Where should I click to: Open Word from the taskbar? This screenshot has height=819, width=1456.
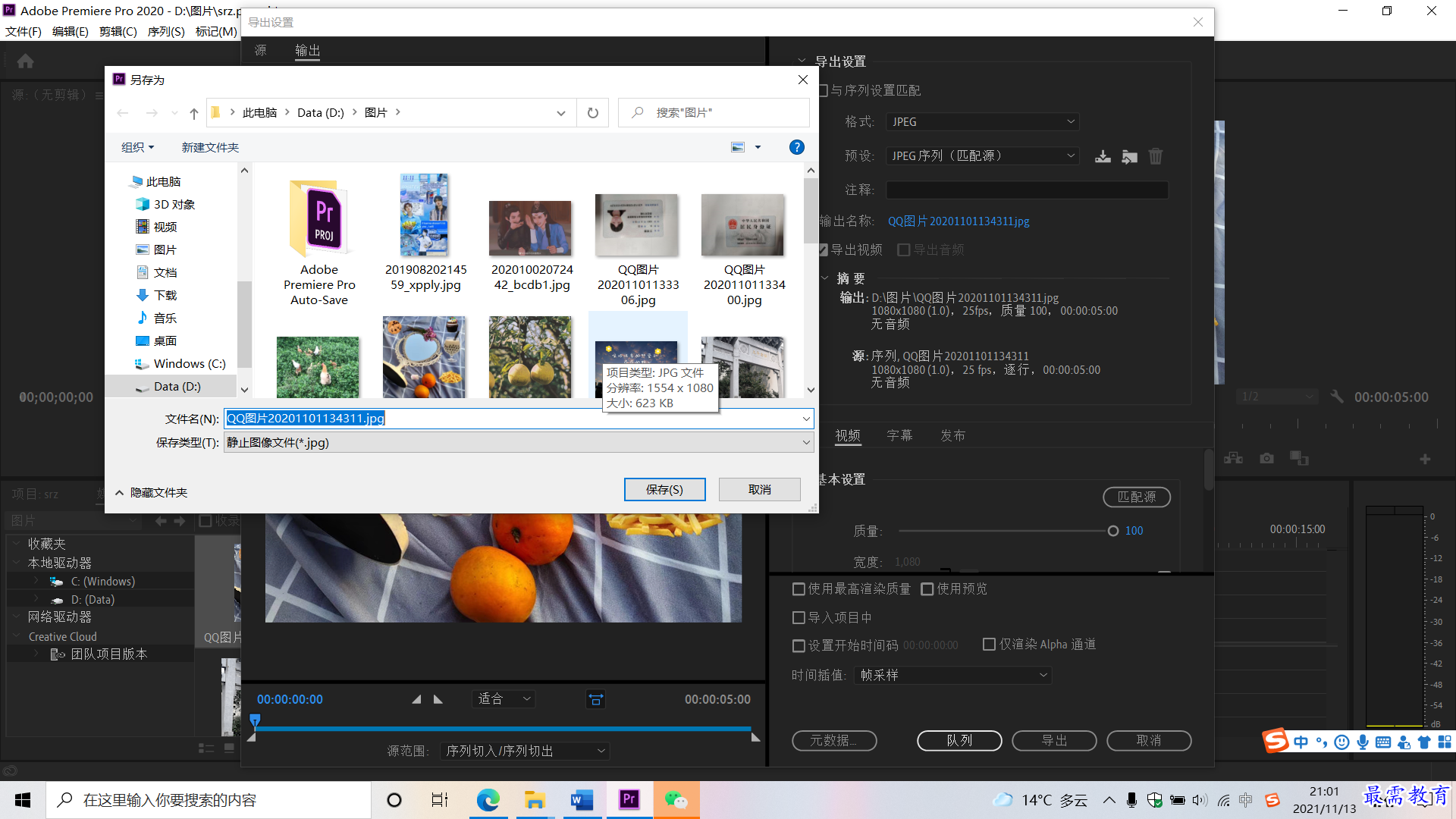click(582, 799)
